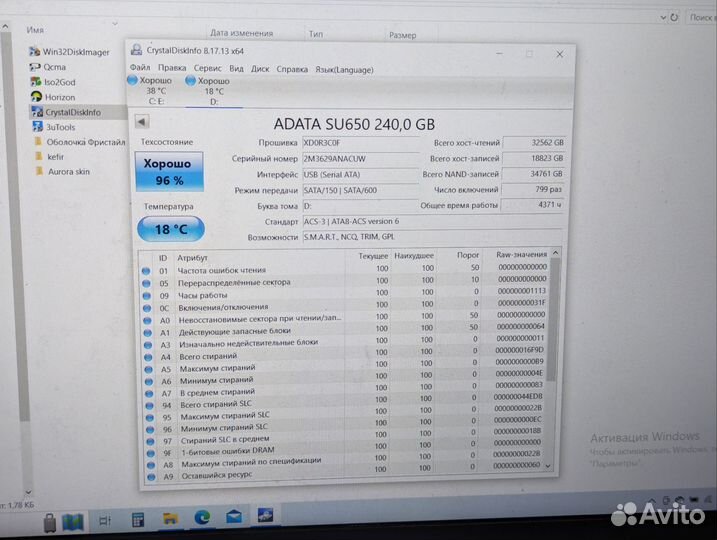This screenshot has width=717, height=540.
Task: Click status dot for attribute 01 Частота ошибок чтения
Action: [146, 271]
